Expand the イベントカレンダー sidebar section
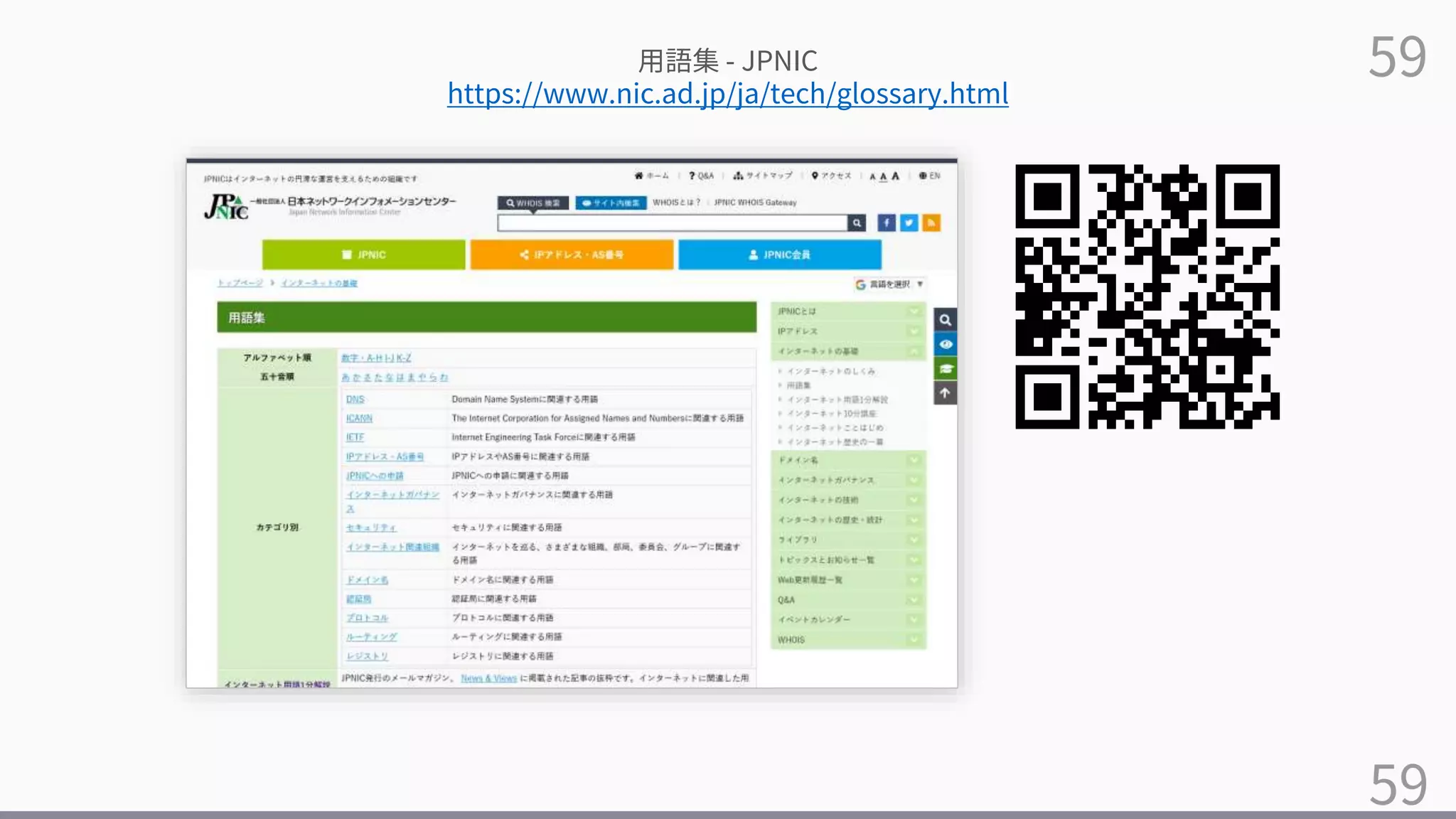The image size is (1456, 819). pos(848,620)
